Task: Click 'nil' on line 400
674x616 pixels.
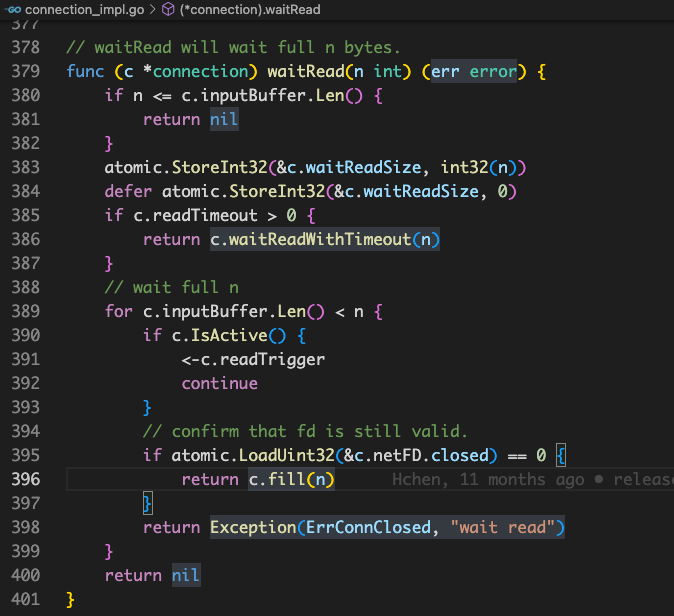Action: (186, 575)
